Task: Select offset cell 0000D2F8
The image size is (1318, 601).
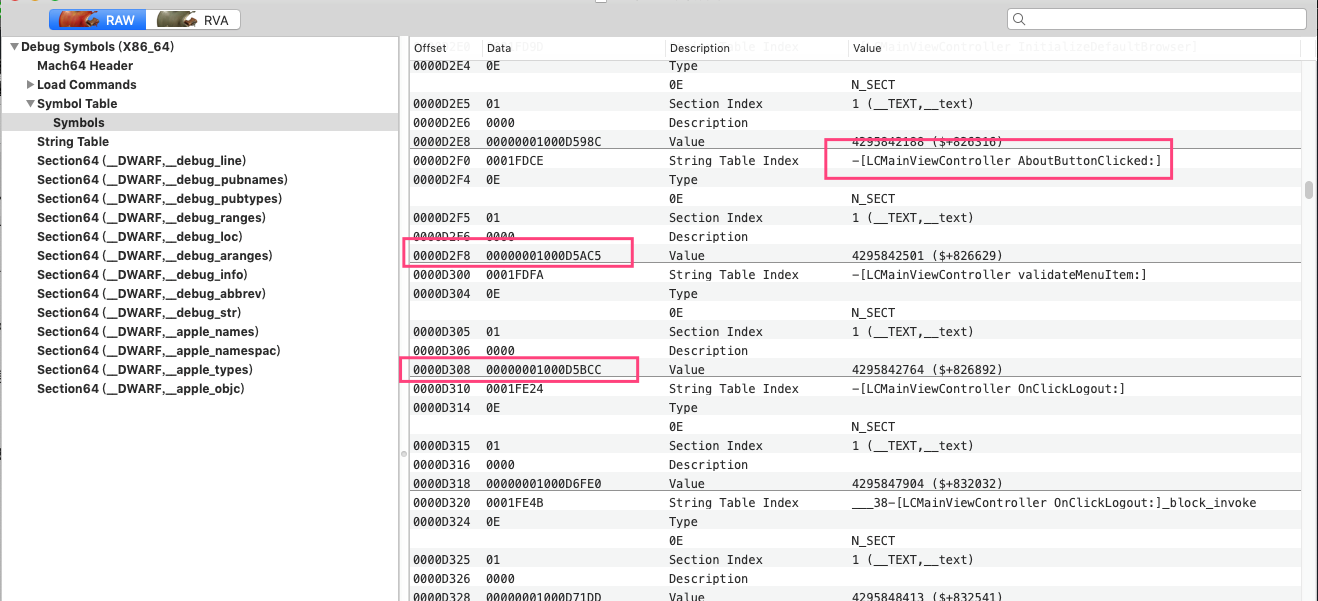Action: [441, 256]
